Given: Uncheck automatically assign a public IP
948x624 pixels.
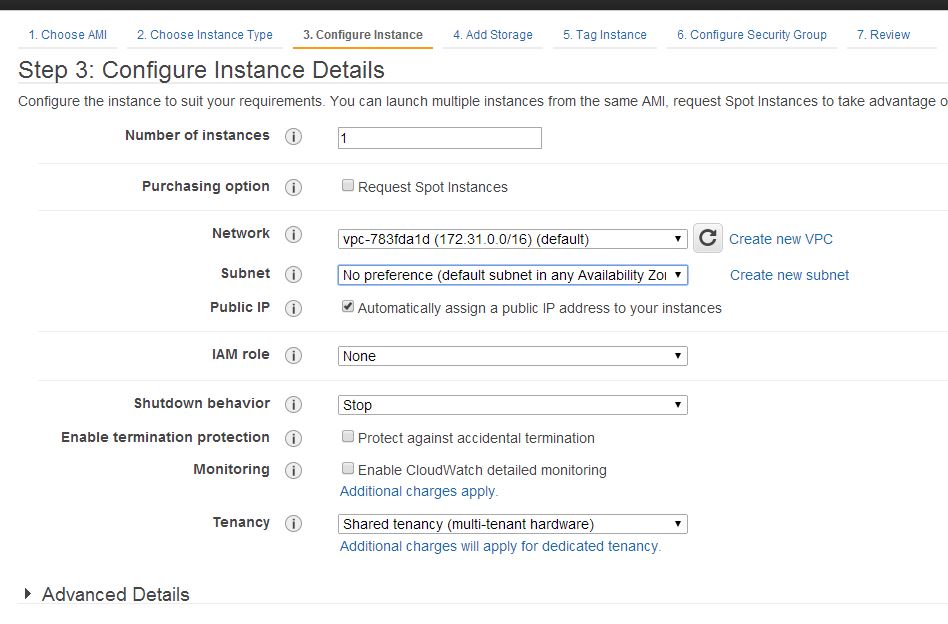Looking at the screenshot, I should click(x=348, y=307).
